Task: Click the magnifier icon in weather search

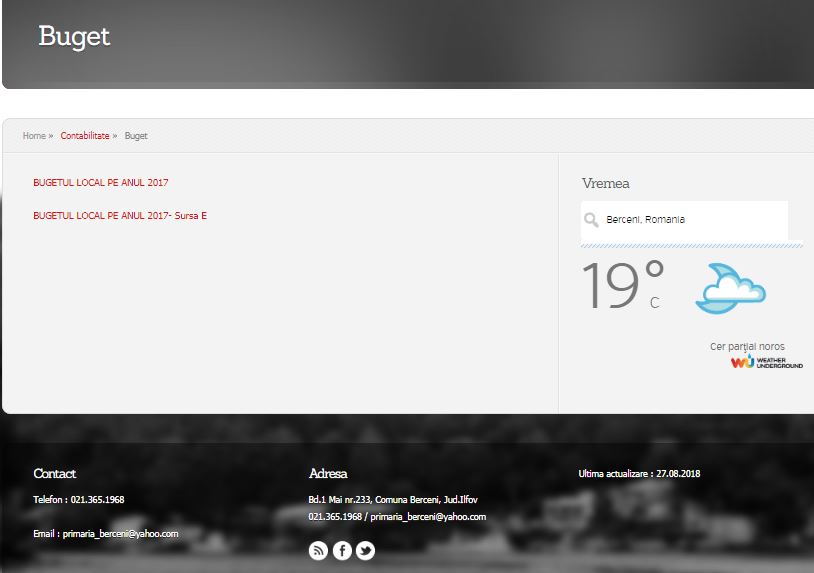Action: click(x=592, y=220)
